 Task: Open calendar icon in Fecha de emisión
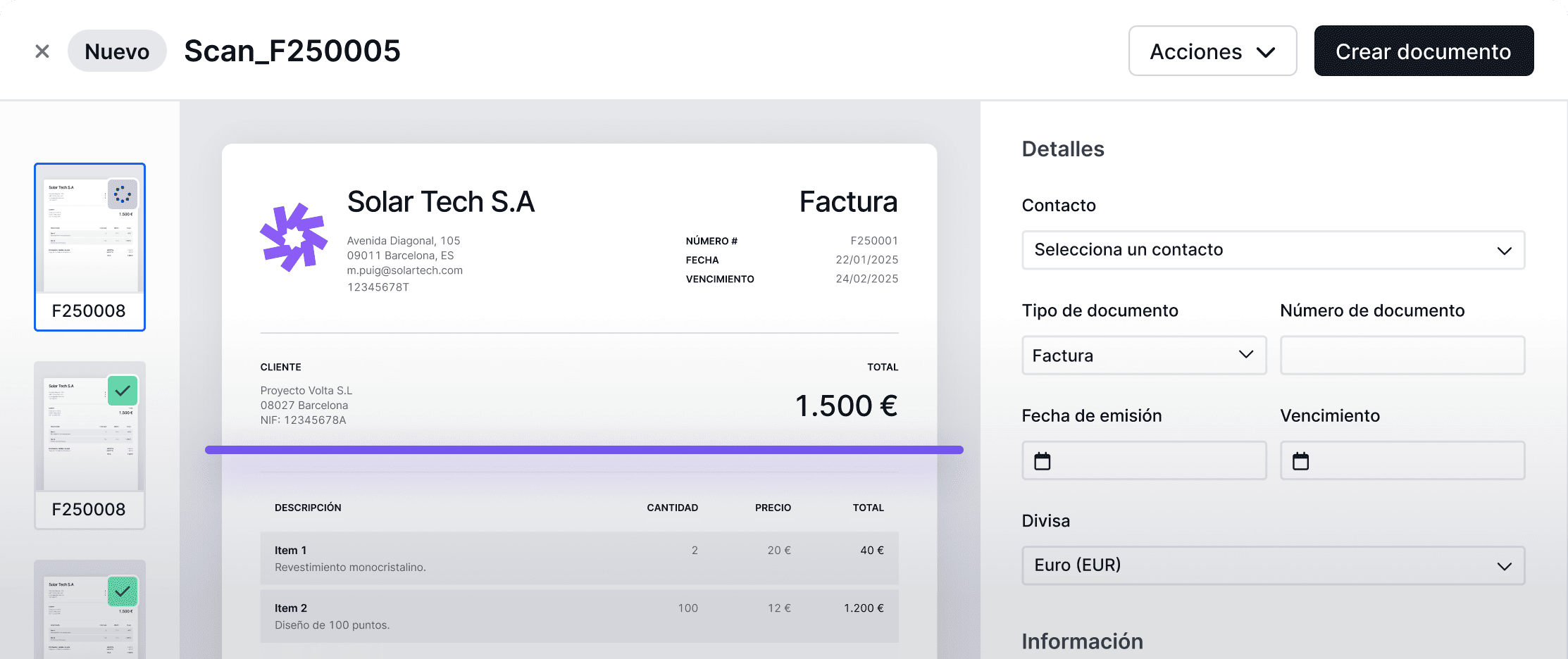[1043, 461]
